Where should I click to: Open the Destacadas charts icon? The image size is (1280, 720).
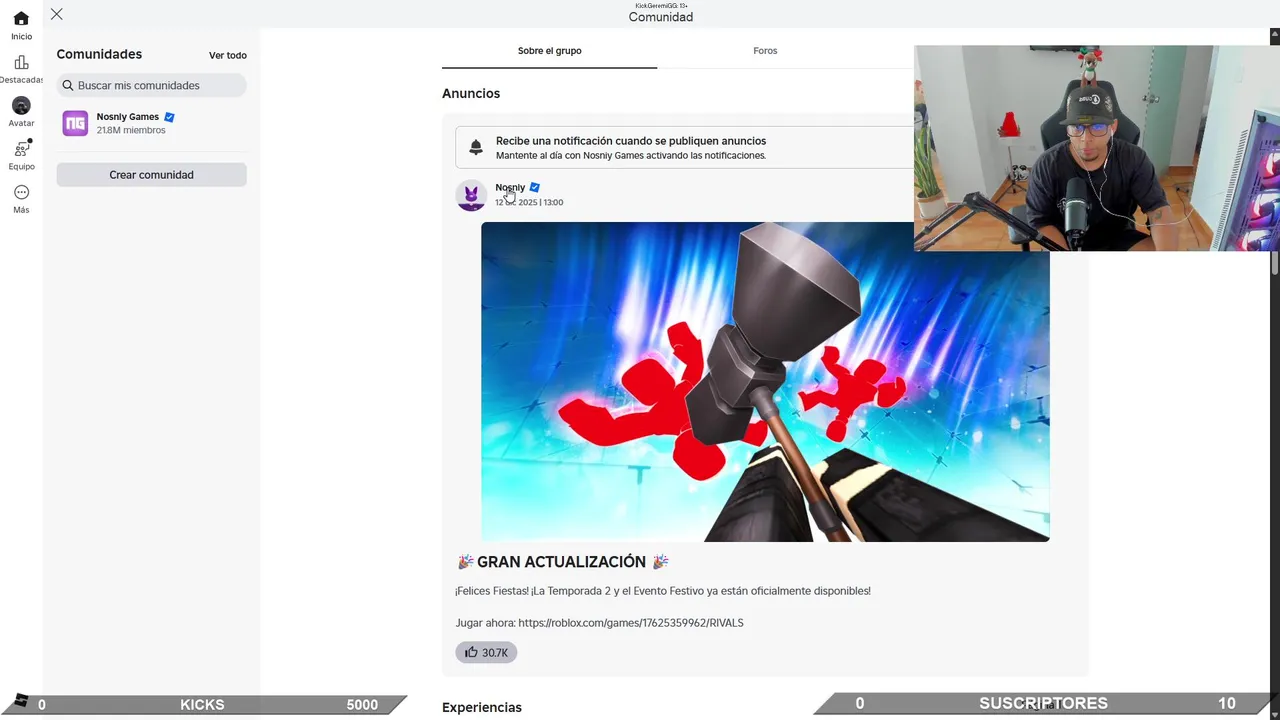21,62
